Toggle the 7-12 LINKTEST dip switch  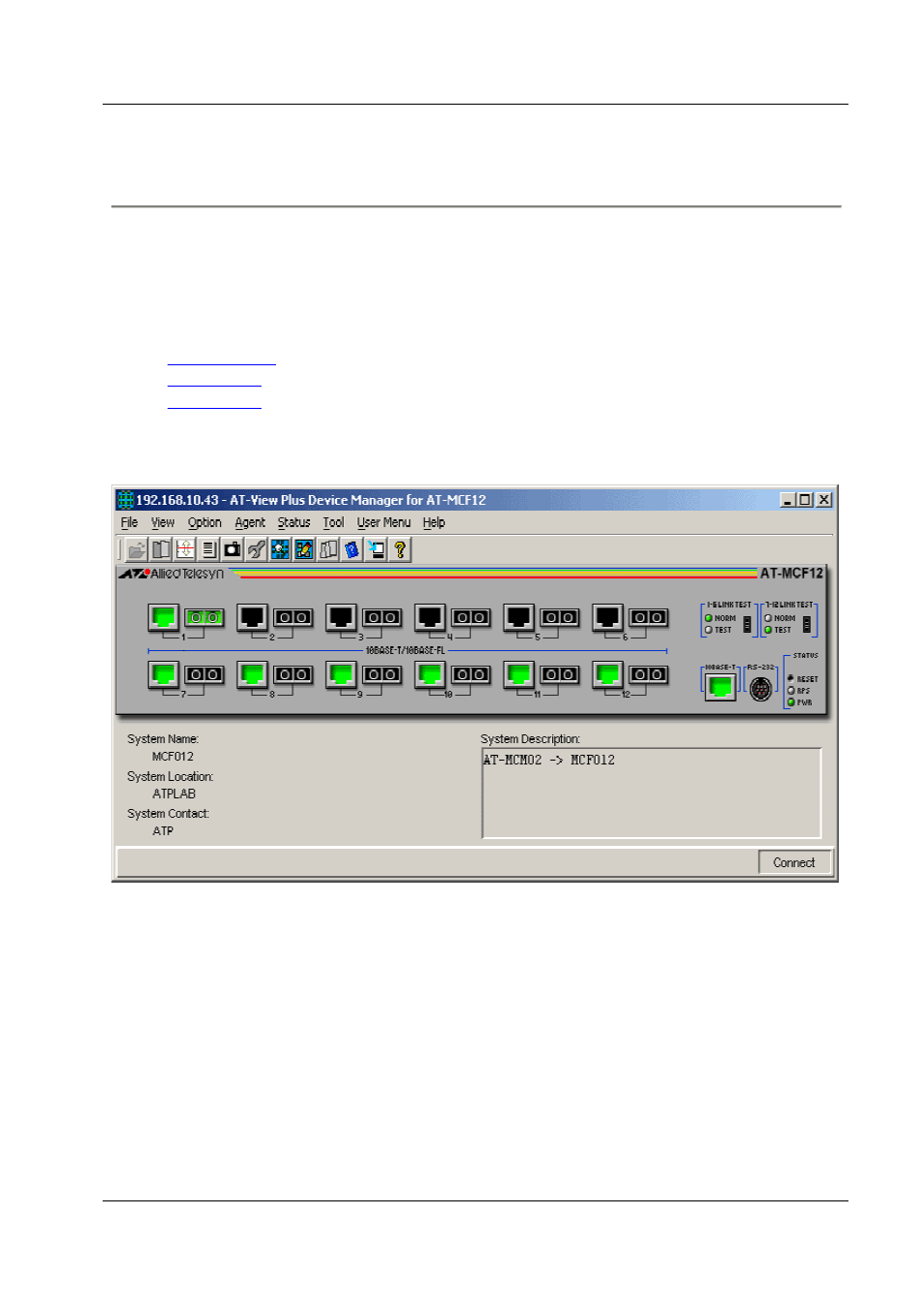pos(807,624)
